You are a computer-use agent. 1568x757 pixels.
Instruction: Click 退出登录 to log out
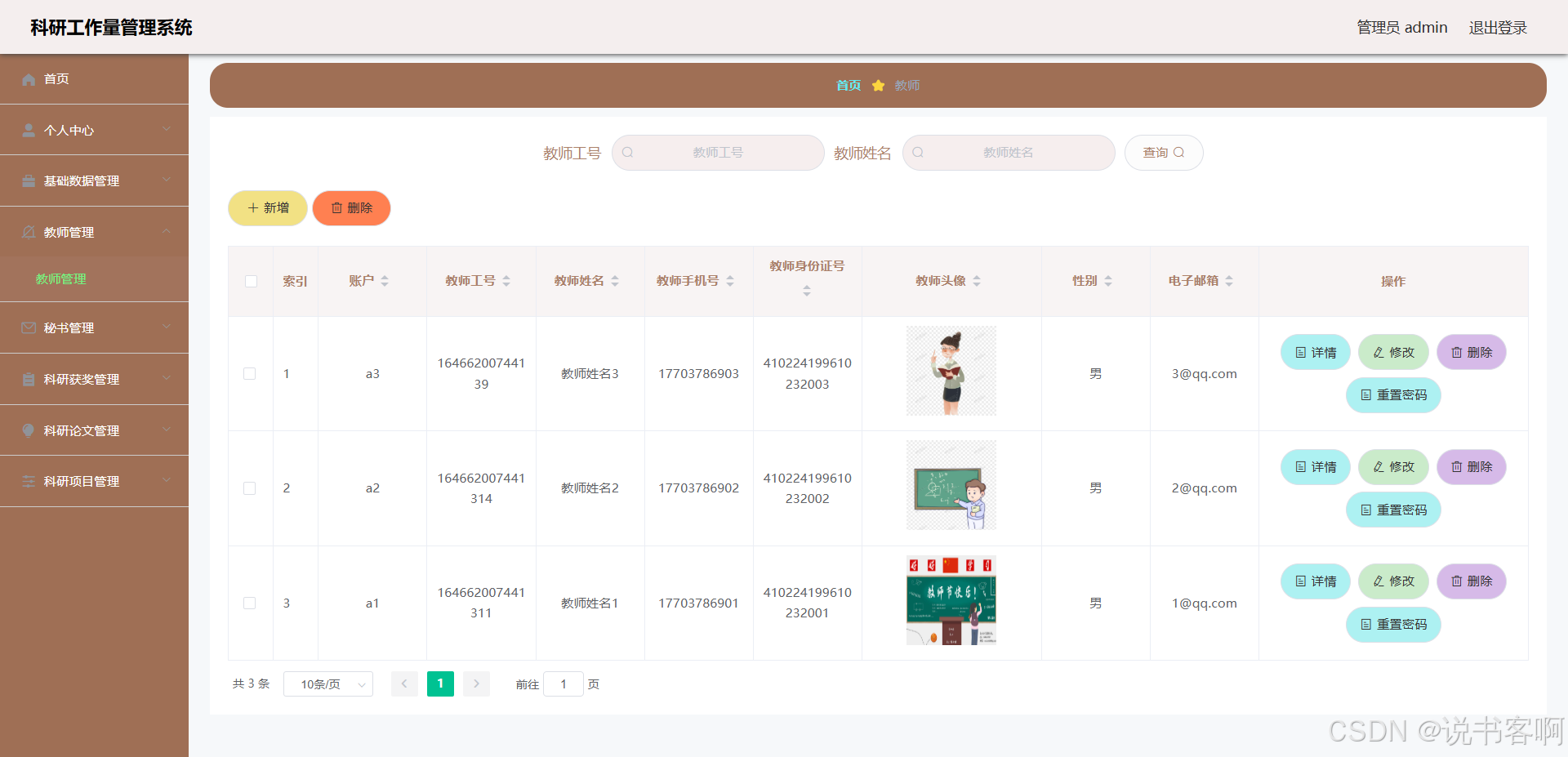(1497, 27)
